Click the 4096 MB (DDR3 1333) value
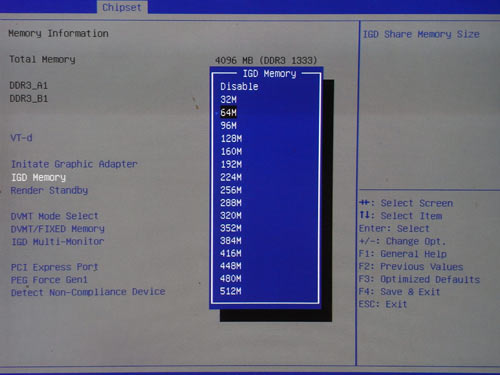500x375 pixels. 266,60
